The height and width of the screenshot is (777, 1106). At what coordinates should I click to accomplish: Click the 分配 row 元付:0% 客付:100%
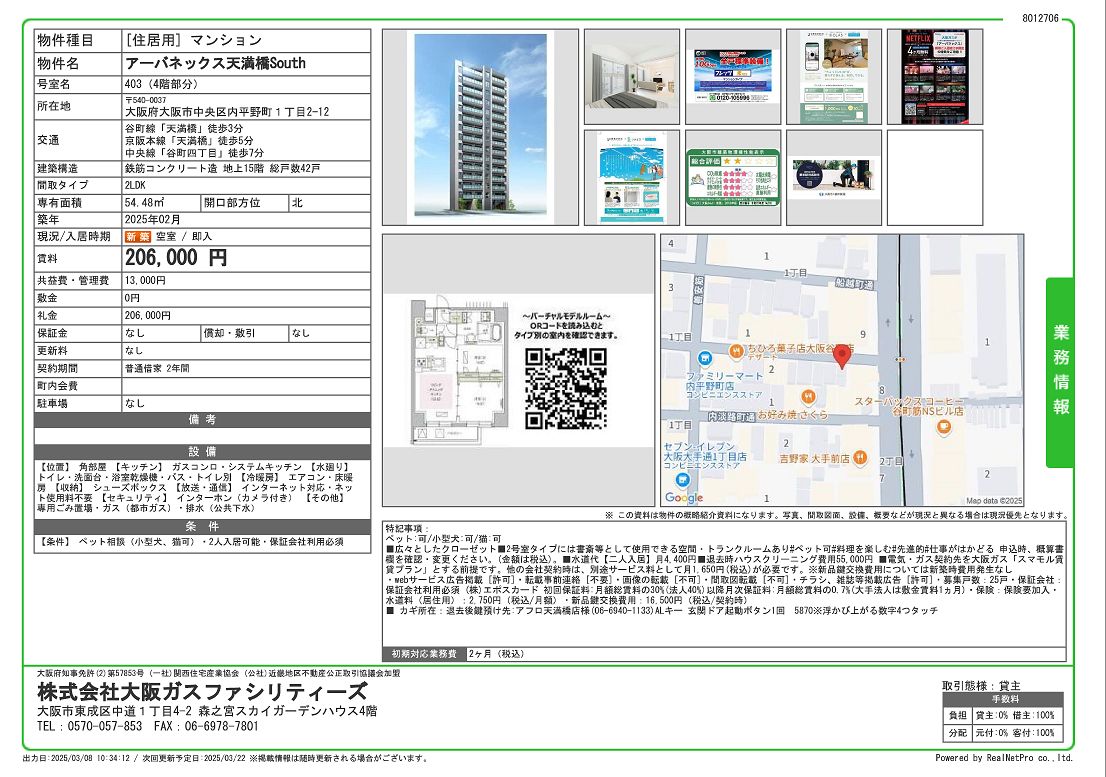click(1004, 733)
